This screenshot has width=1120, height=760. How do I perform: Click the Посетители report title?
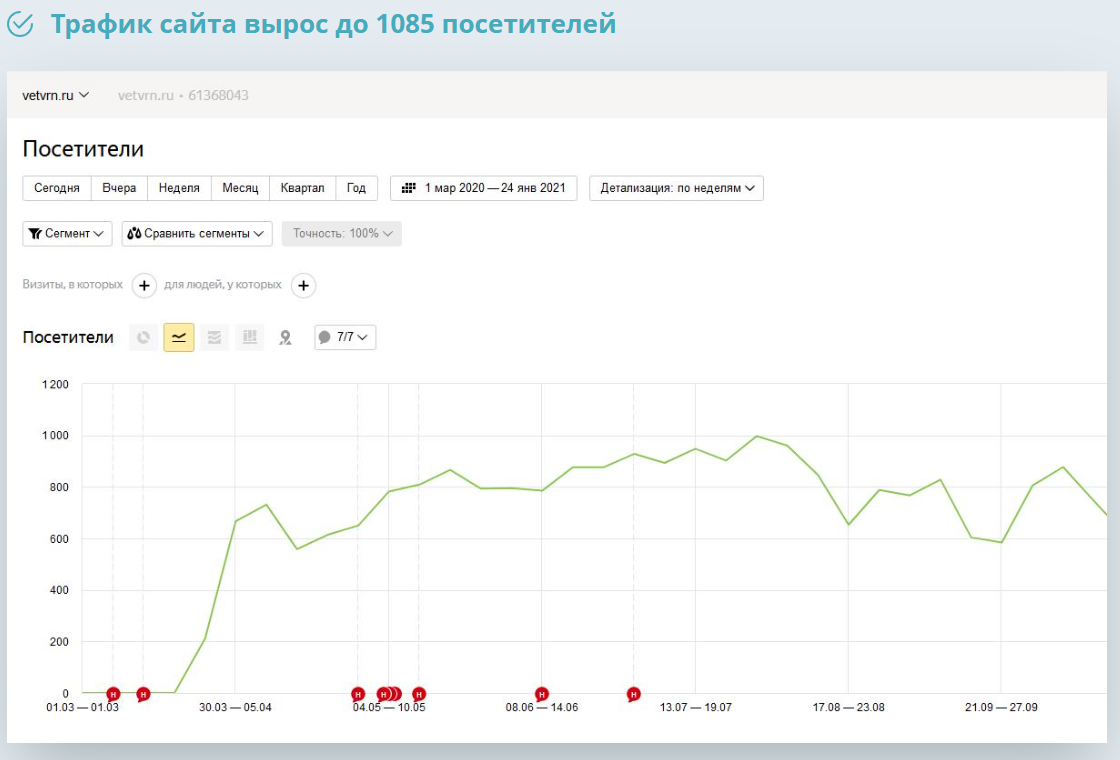pyautogui.click(x=83, y=149)
